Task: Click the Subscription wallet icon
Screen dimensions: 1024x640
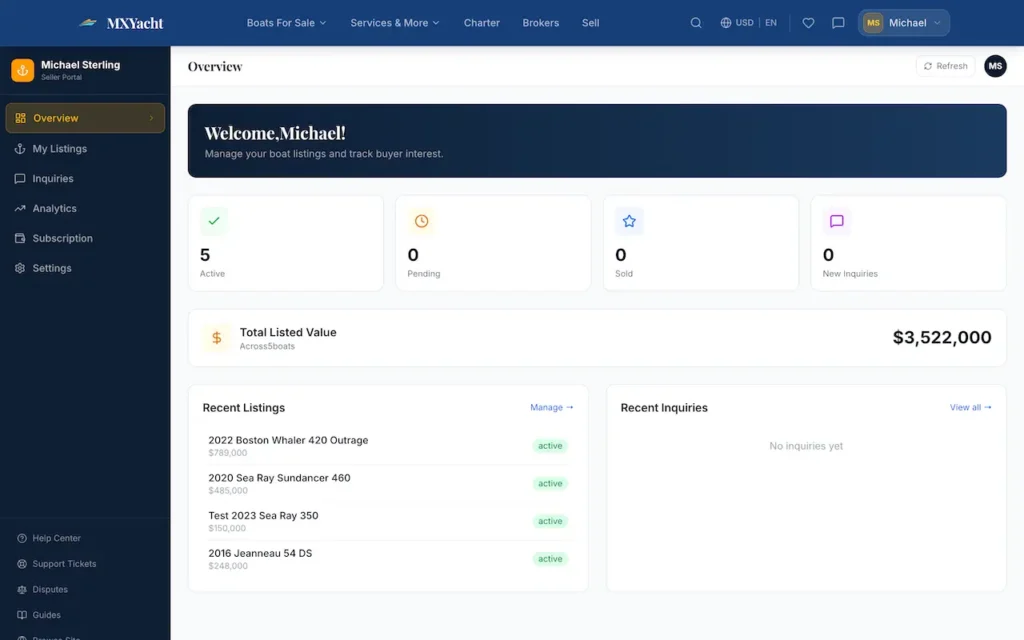Action: (x=20, y=238)
